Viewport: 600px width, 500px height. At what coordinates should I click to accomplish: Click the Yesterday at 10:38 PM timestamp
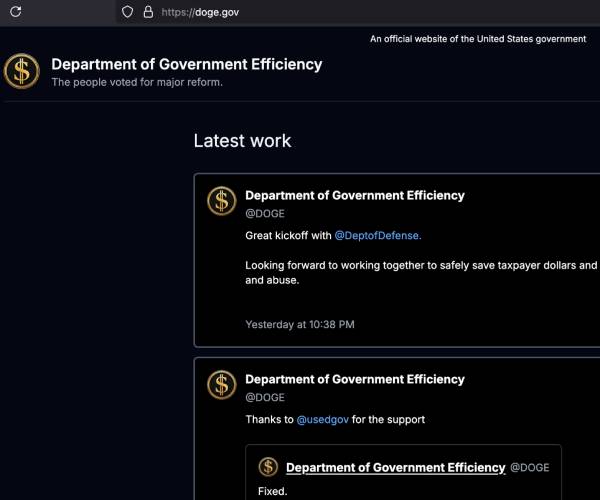300,324
